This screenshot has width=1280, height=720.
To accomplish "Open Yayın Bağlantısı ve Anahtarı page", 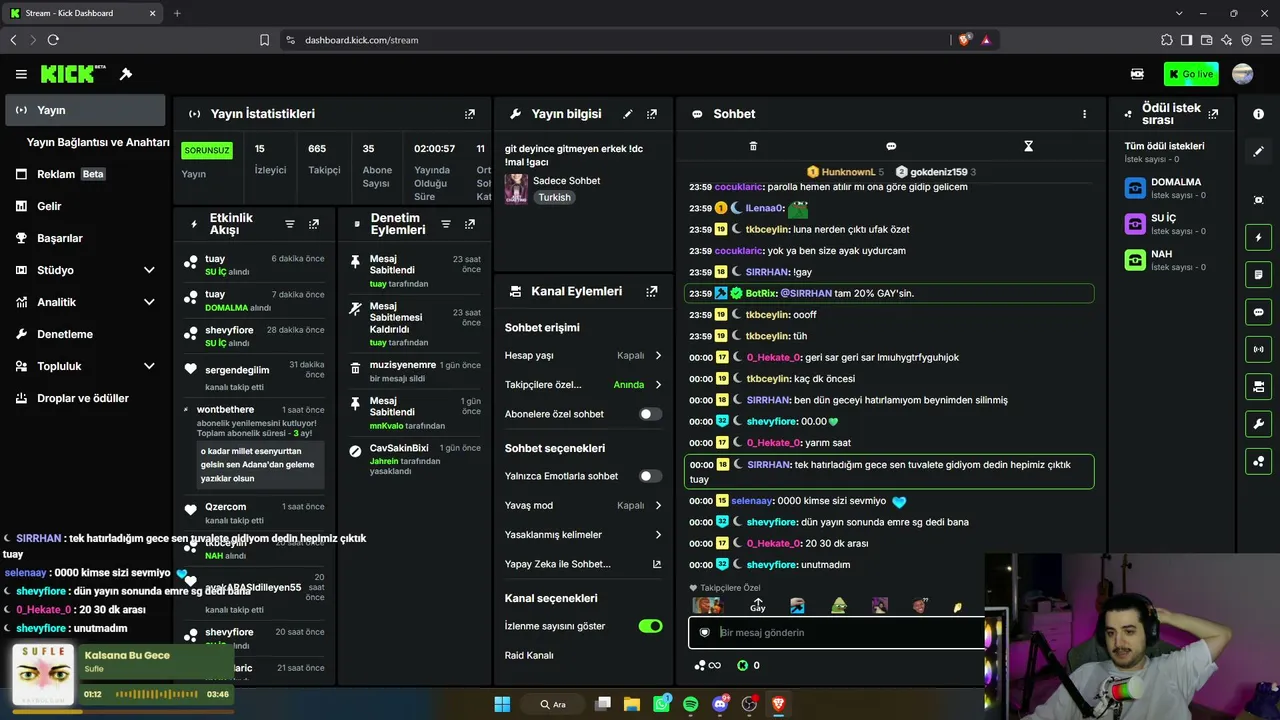I will [x=98, y=142].
